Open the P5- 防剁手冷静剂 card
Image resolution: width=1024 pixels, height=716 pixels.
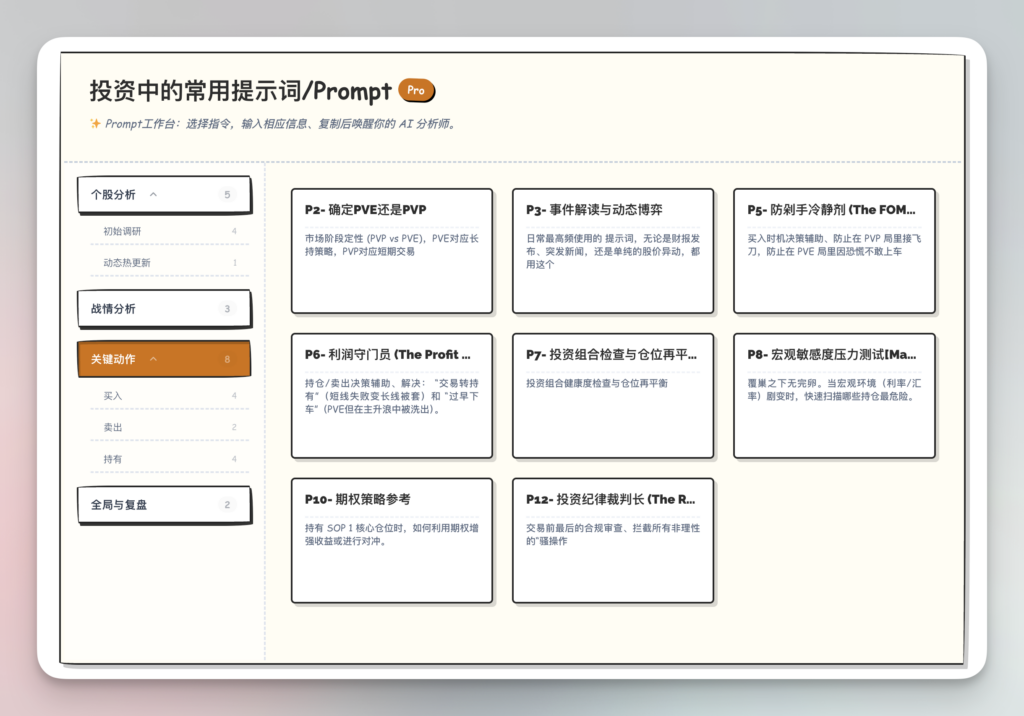[x=833, y=250]
